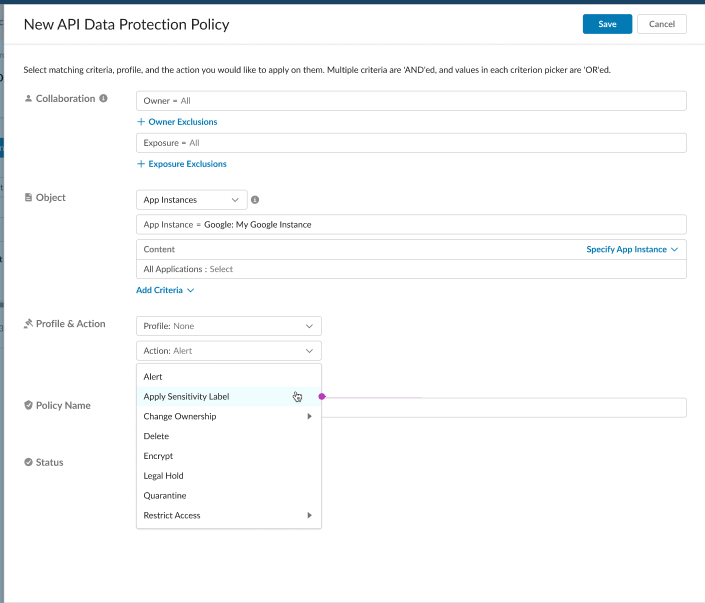Image resolution: width=705 pixels, height=603 pixels.
Task: Click the Owner = All field
Action: (411, 101)
